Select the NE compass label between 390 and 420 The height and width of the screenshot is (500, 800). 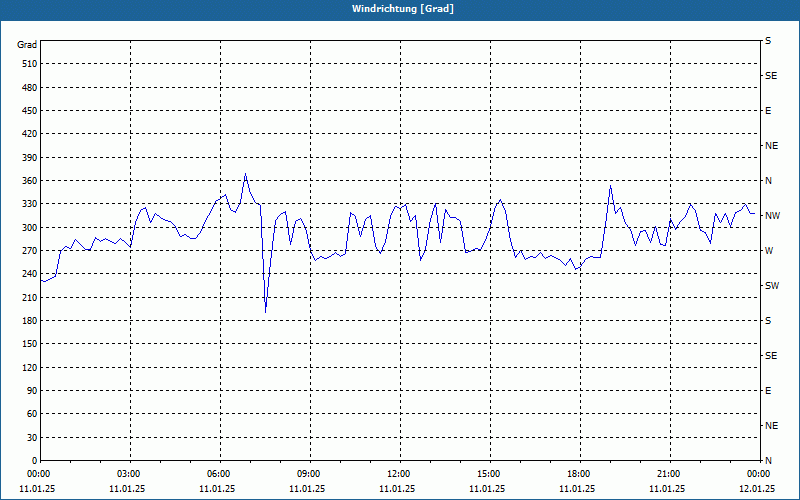(771, 146)
